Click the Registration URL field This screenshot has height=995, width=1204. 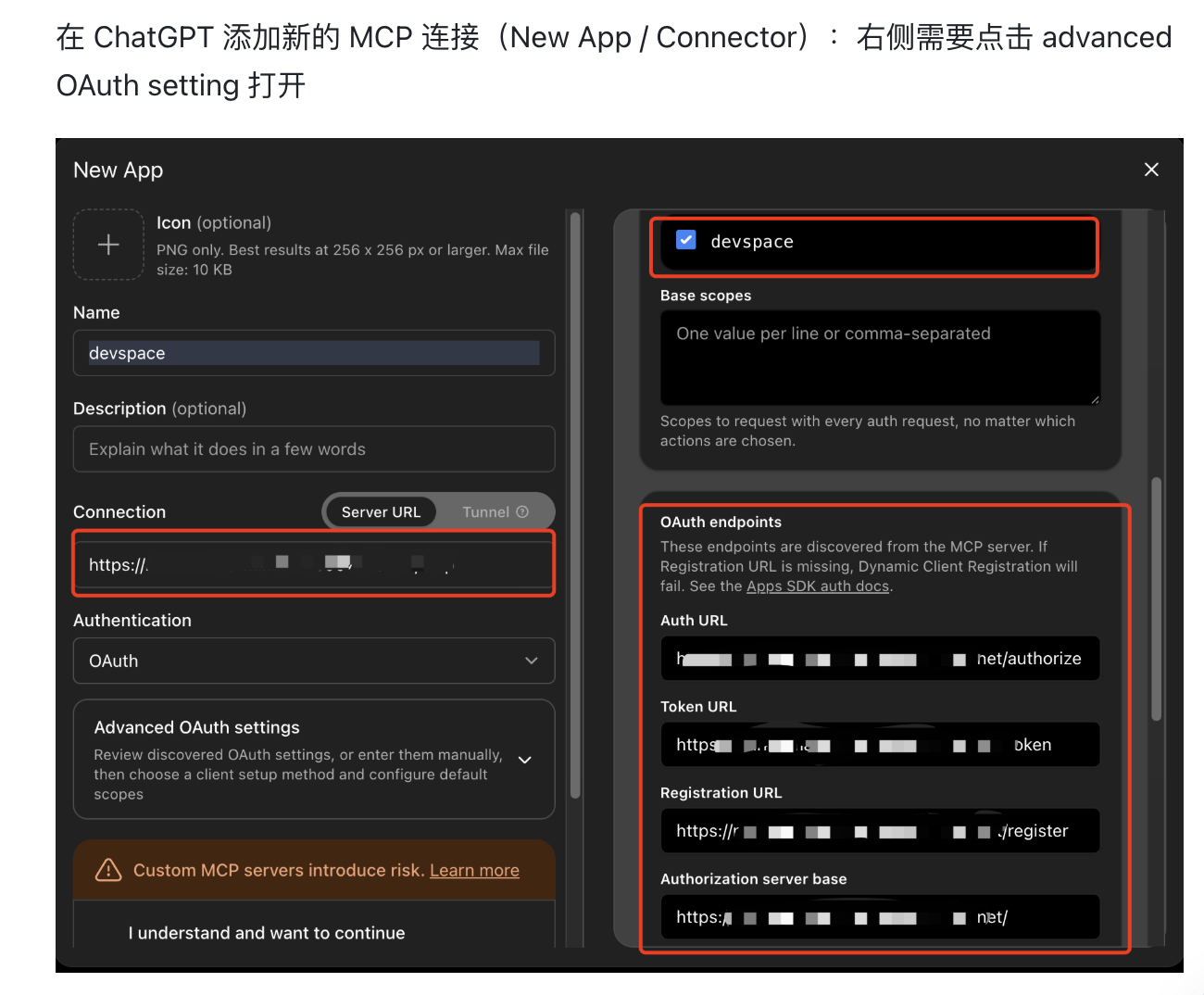point(880,831)
